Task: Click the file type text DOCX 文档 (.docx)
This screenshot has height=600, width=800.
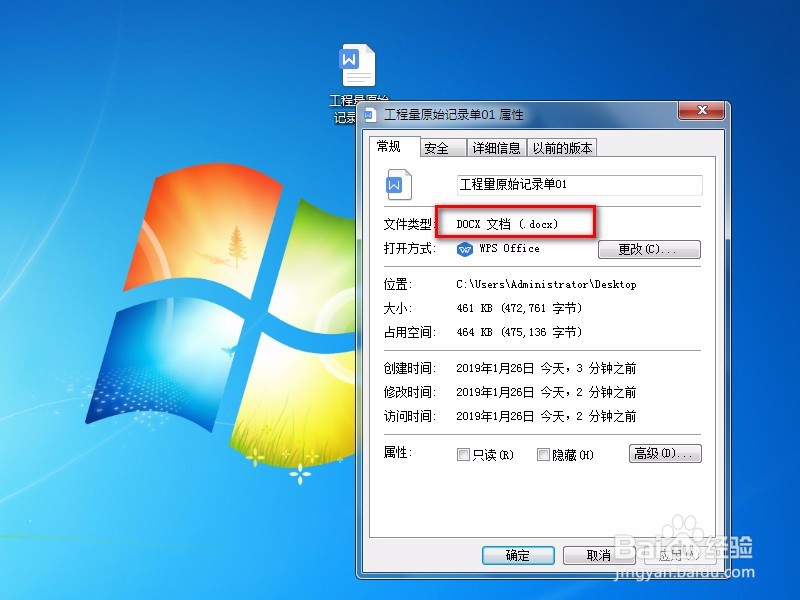Action: point(507,224)
